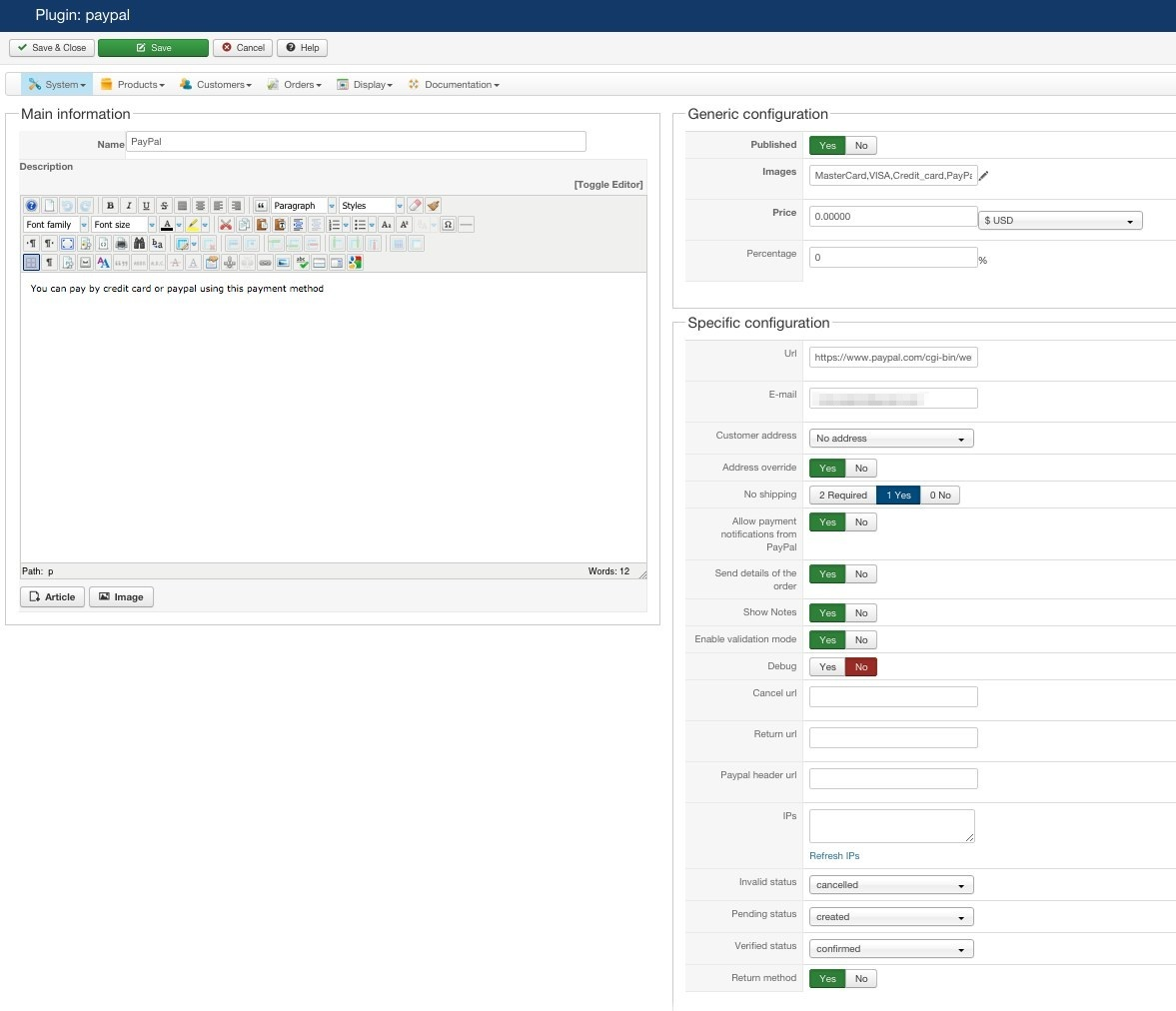Click the Name field containing PayPal
This screenshot has height=1011, width=1176.
click(x=356, y=142)
